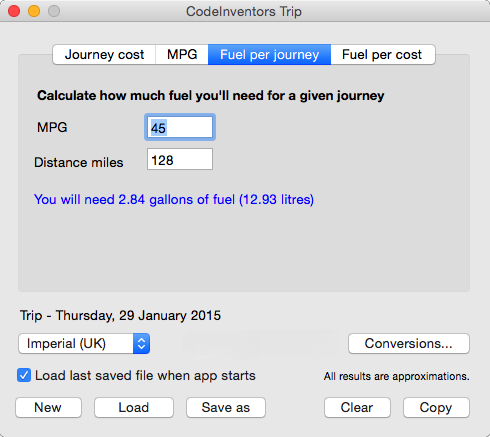Click the Distance miles input field
Viewport: 490px width, 437px height.
point(180,159)
